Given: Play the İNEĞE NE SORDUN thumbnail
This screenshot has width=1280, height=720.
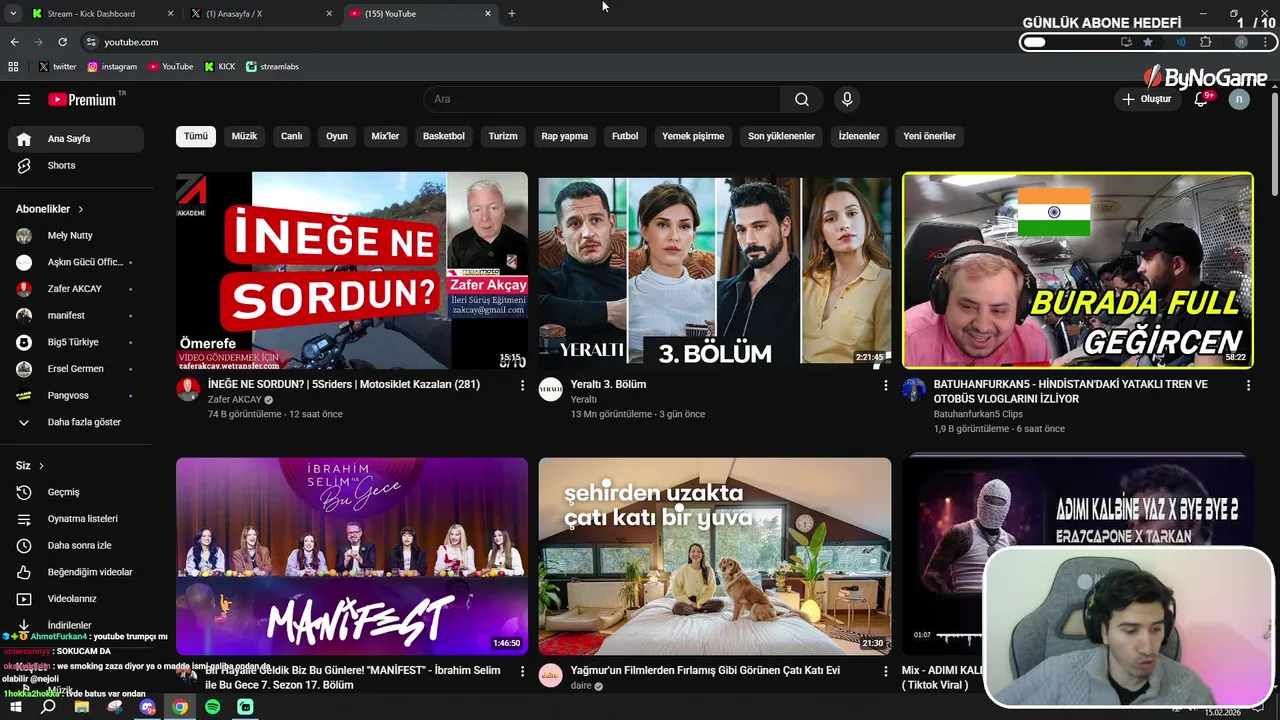Looking at the screenshot, I should (x=352, y=270).
